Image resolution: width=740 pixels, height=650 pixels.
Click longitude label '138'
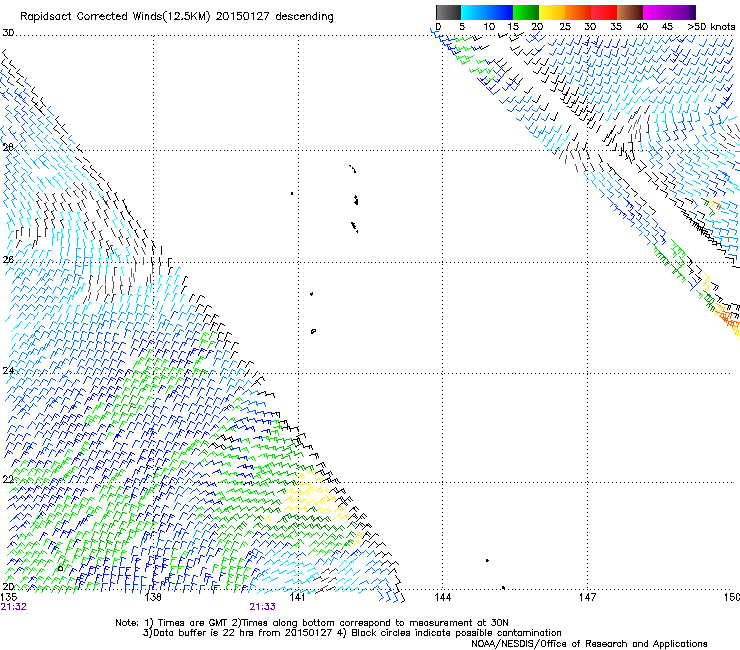[153, 597]
